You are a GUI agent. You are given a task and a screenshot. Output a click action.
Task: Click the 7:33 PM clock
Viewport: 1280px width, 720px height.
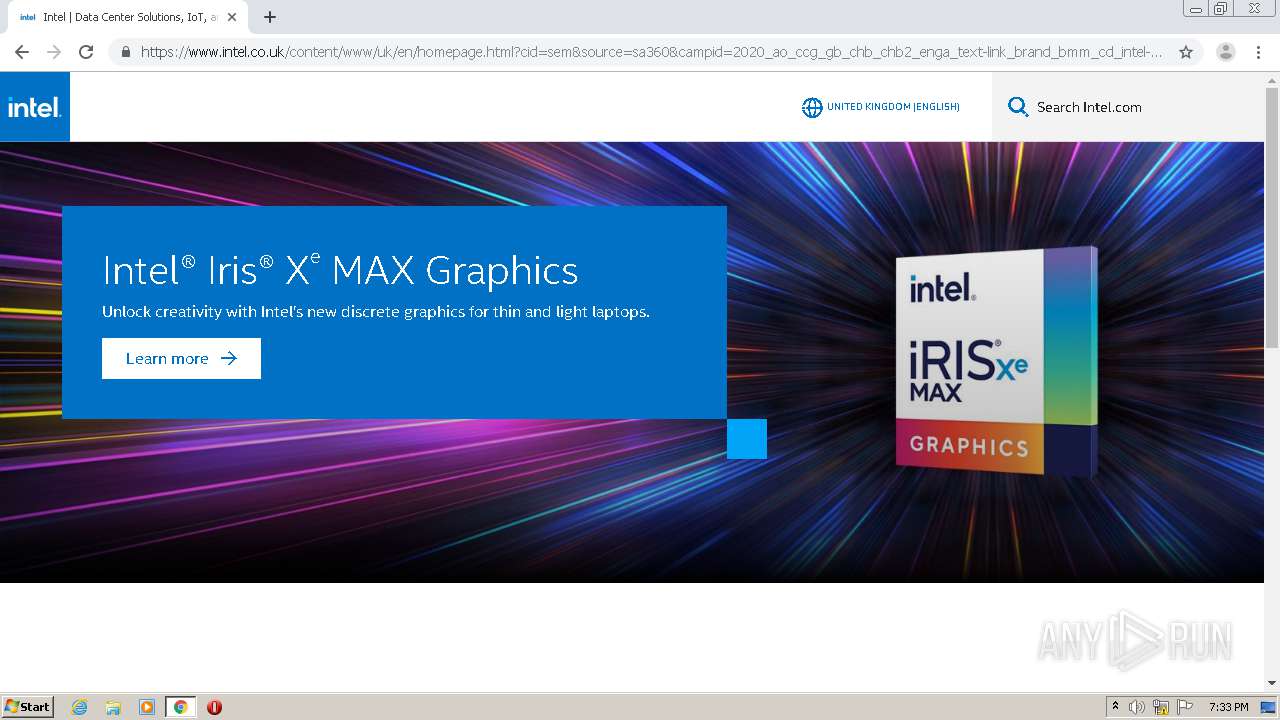point(1228,707)
